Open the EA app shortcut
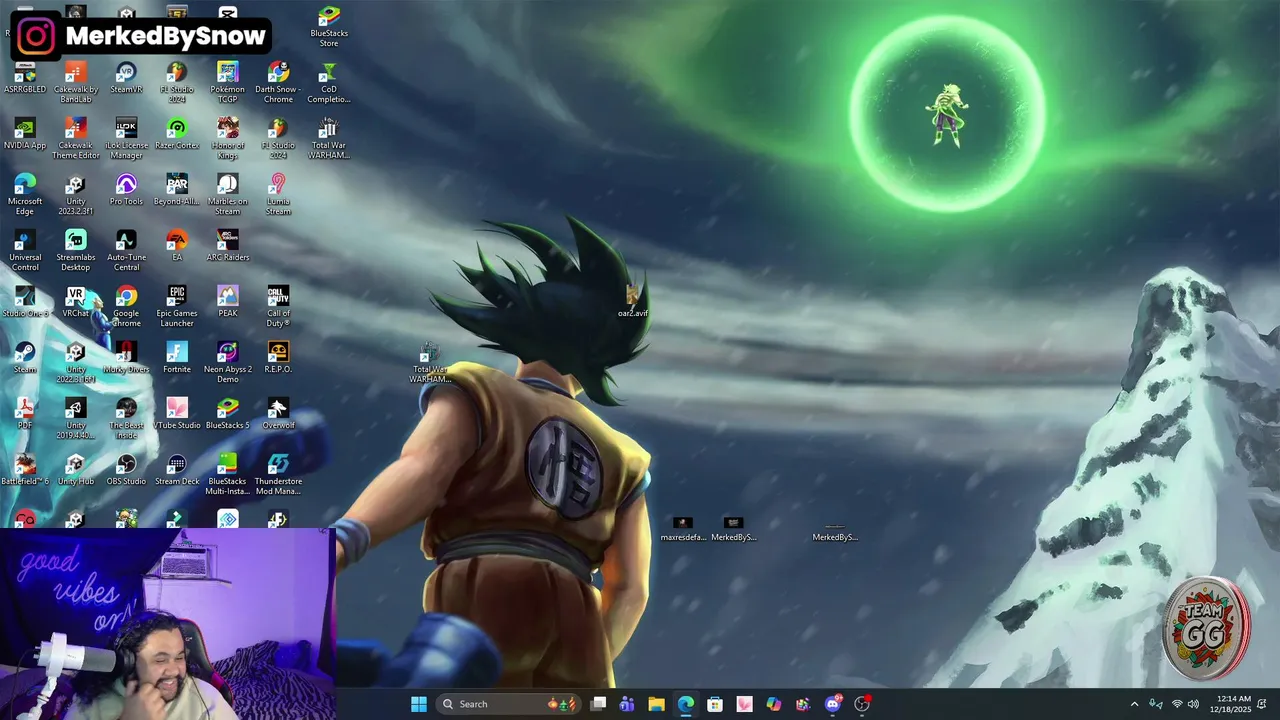This screenshot has height=720, width=1280. pyautogui.click(x=177, y=247)
